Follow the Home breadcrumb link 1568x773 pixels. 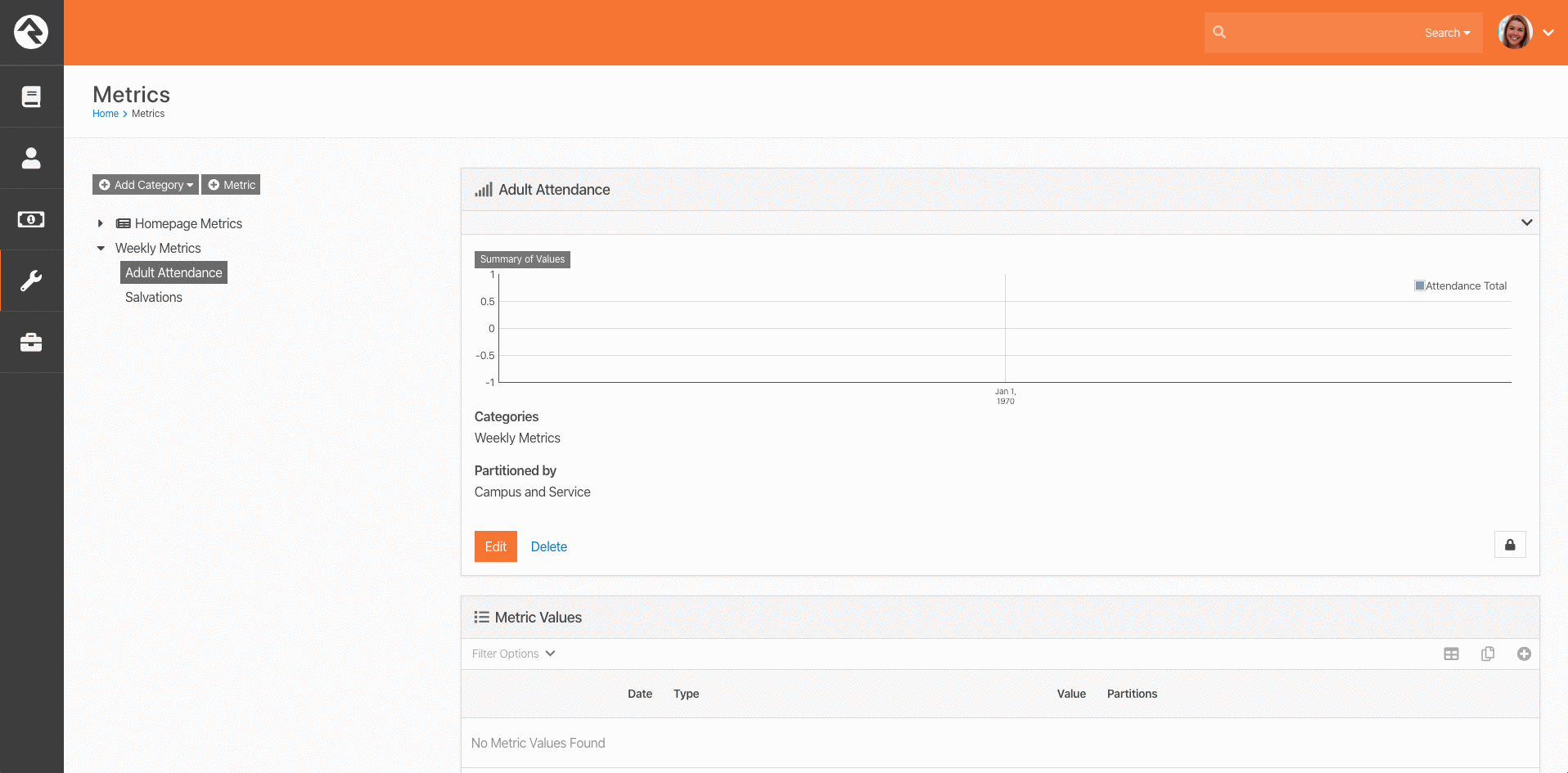point(106,114)
